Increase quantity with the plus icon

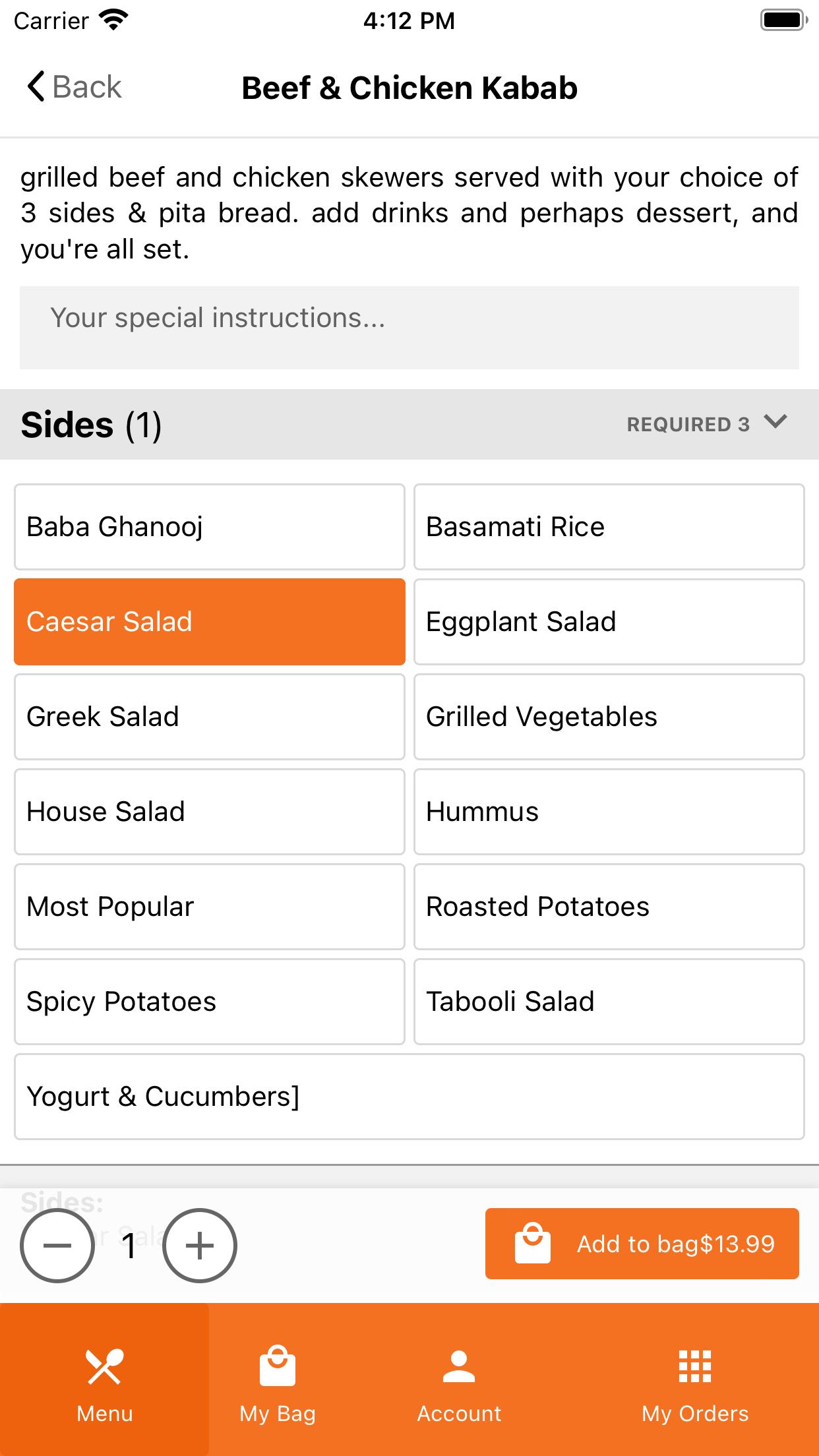coord(199,1246)
